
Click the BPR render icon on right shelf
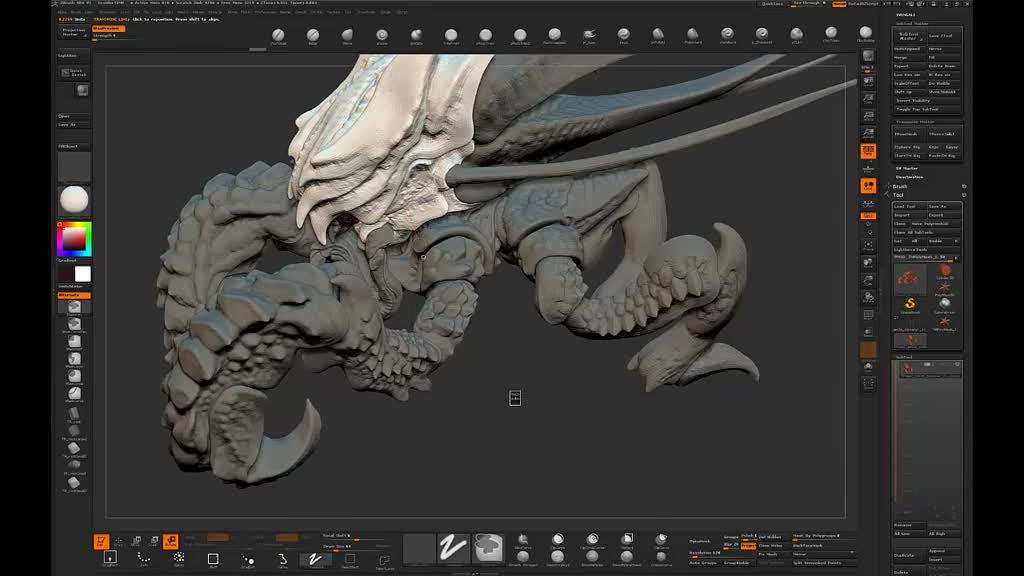point(868,56)
